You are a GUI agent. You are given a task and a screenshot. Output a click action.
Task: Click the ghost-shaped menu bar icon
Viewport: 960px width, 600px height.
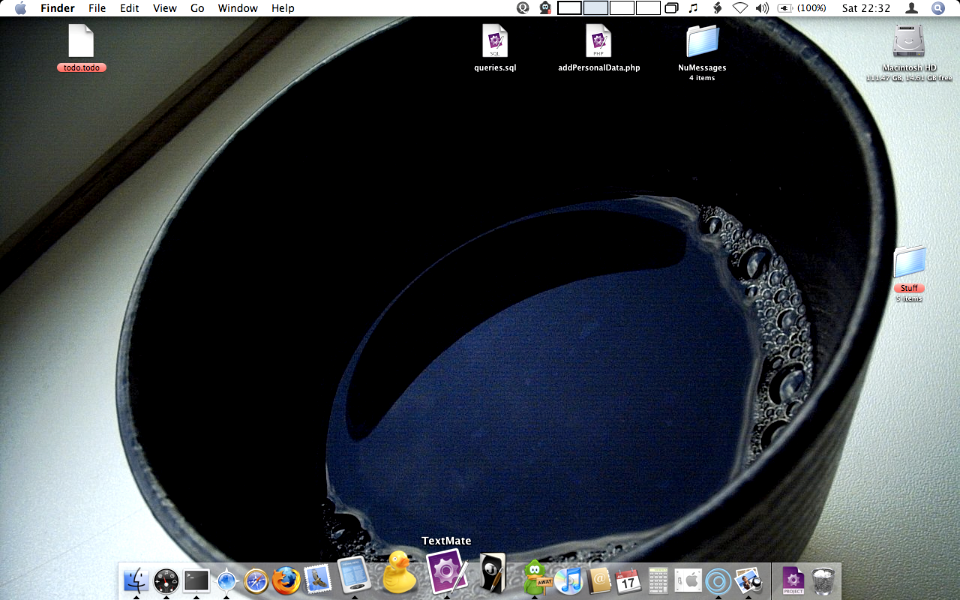(545, 8)
